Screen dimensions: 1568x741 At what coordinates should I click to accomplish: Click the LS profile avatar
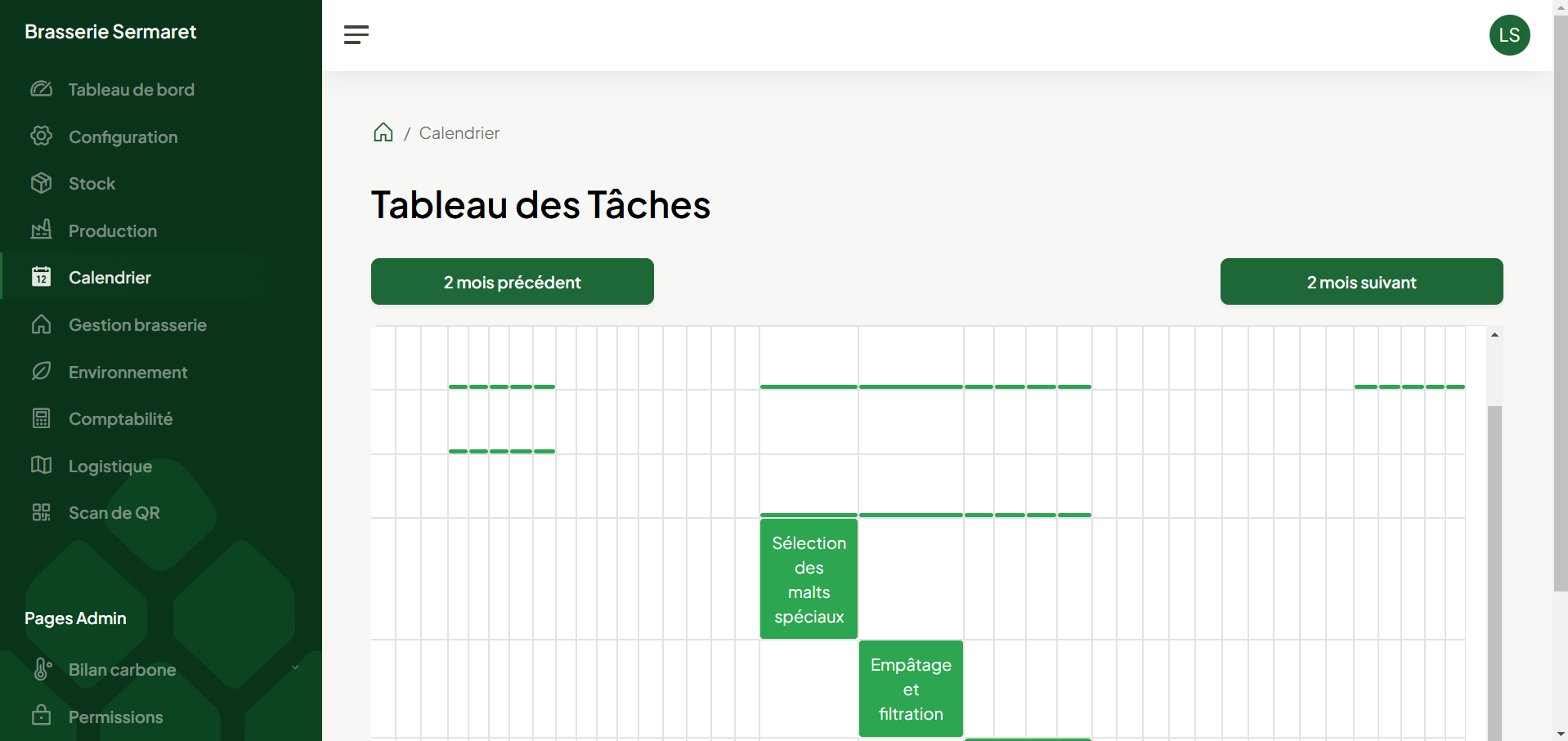[x=1509, y=34]
